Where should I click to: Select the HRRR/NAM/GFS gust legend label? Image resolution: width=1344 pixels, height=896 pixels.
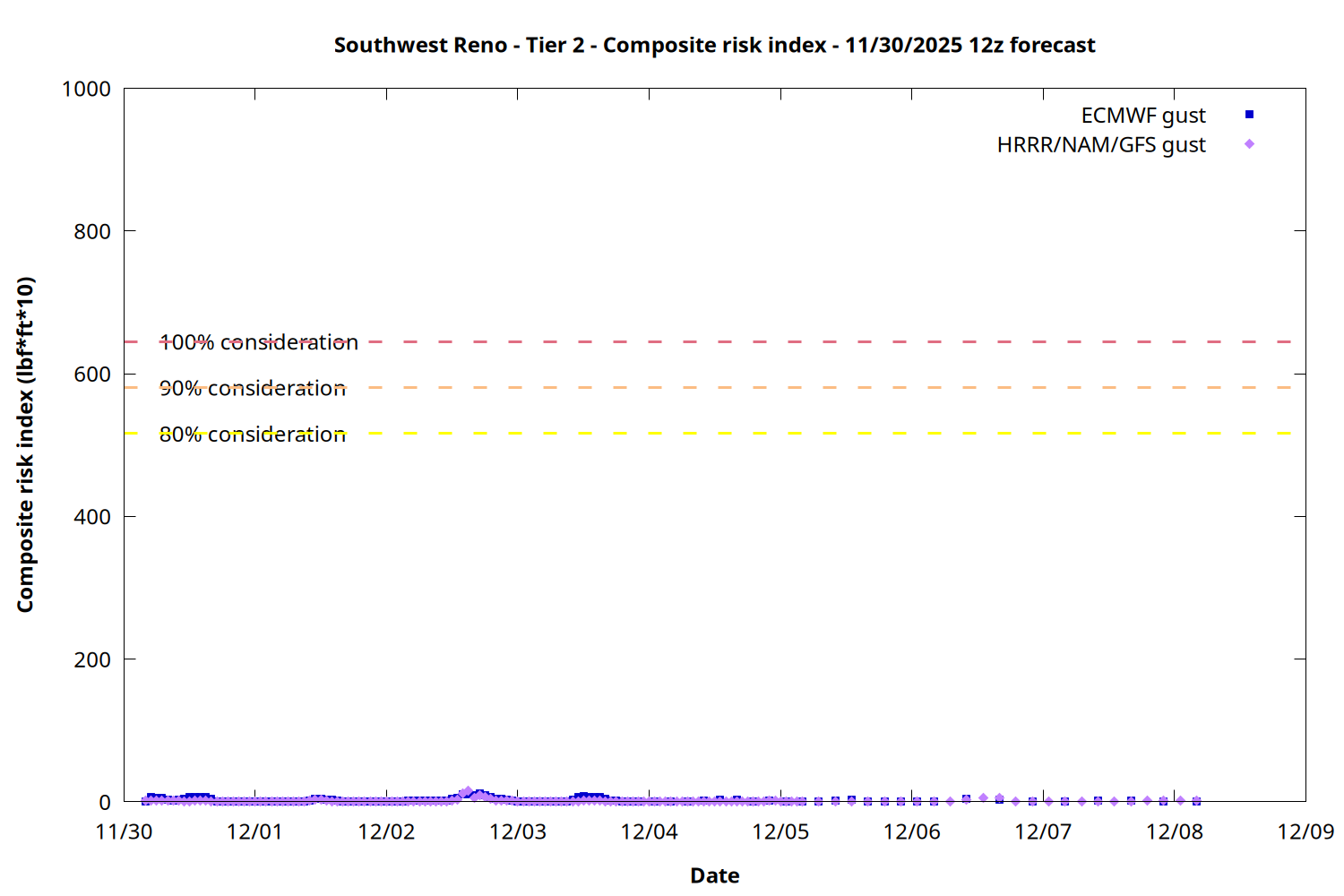pyautogui.click(x=1100, y=145)
